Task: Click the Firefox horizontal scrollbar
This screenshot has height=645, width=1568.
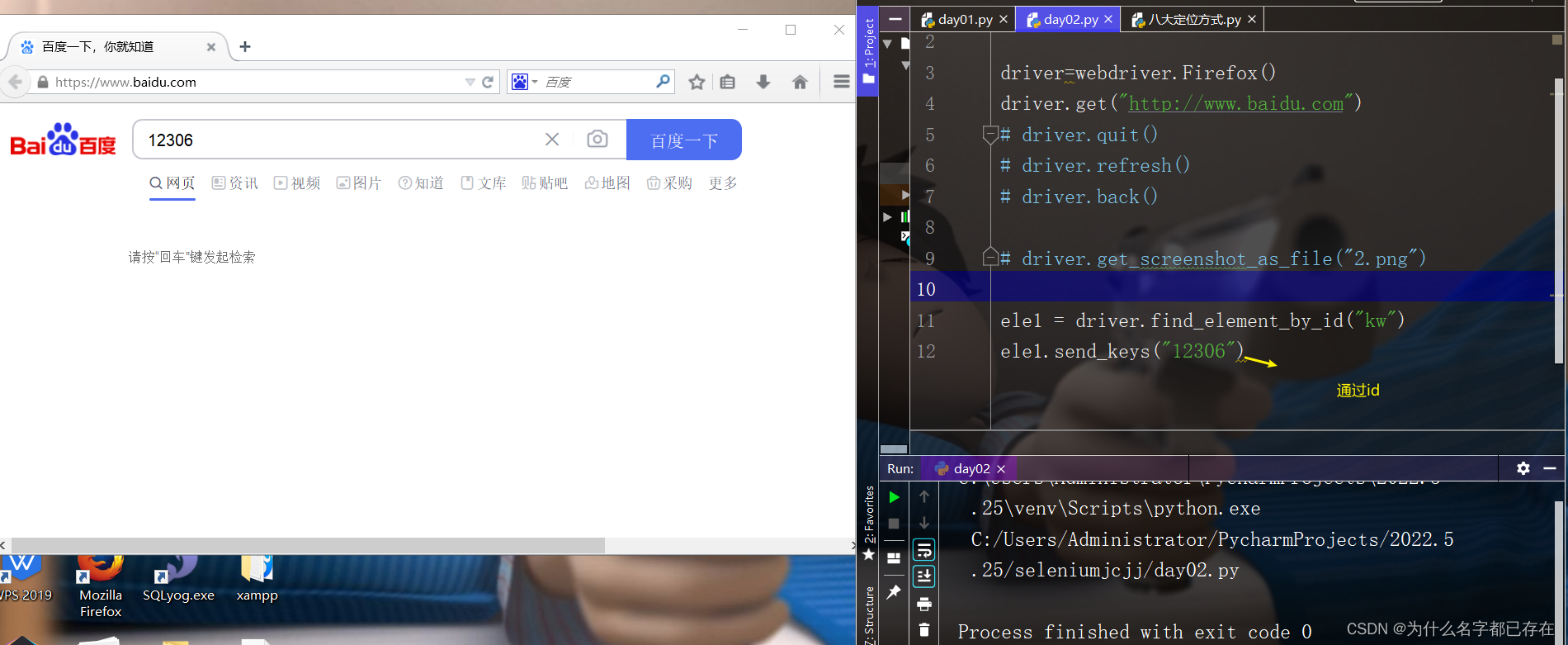Action: click(x=307, y=545)
